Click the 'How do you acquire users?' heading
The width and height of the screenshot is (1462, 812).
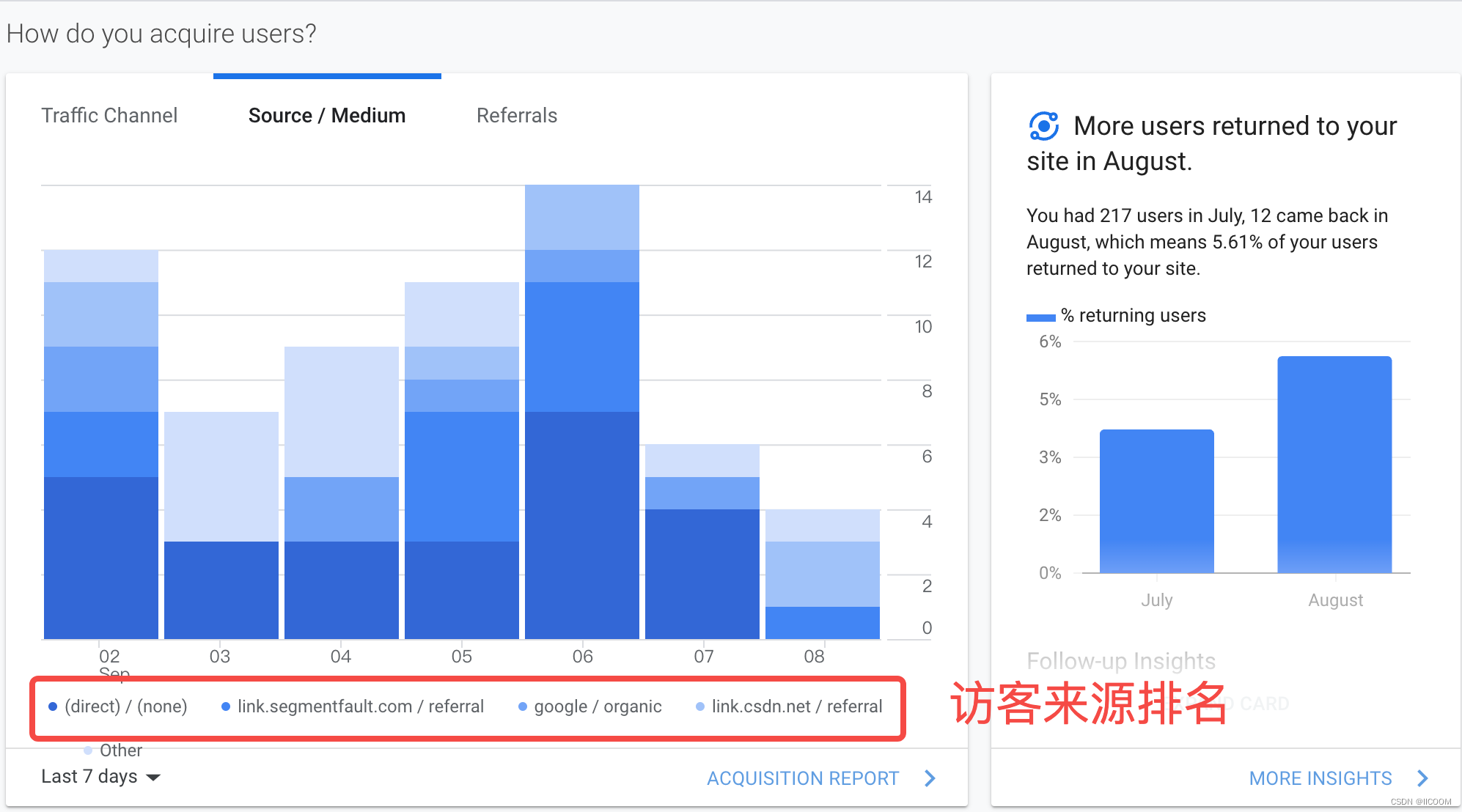tap(161, 34)
